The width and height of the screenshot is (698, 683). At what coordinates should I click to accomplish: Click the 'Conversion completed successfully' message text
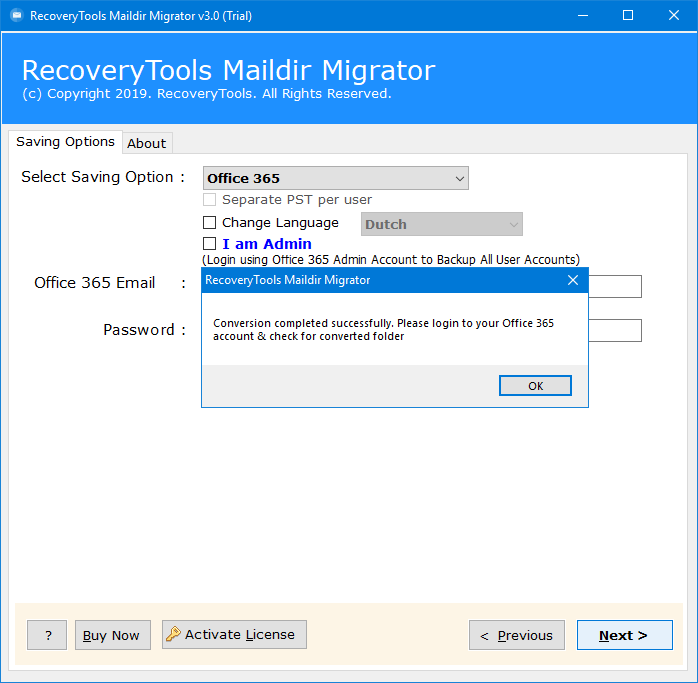(x=383, y=329)
